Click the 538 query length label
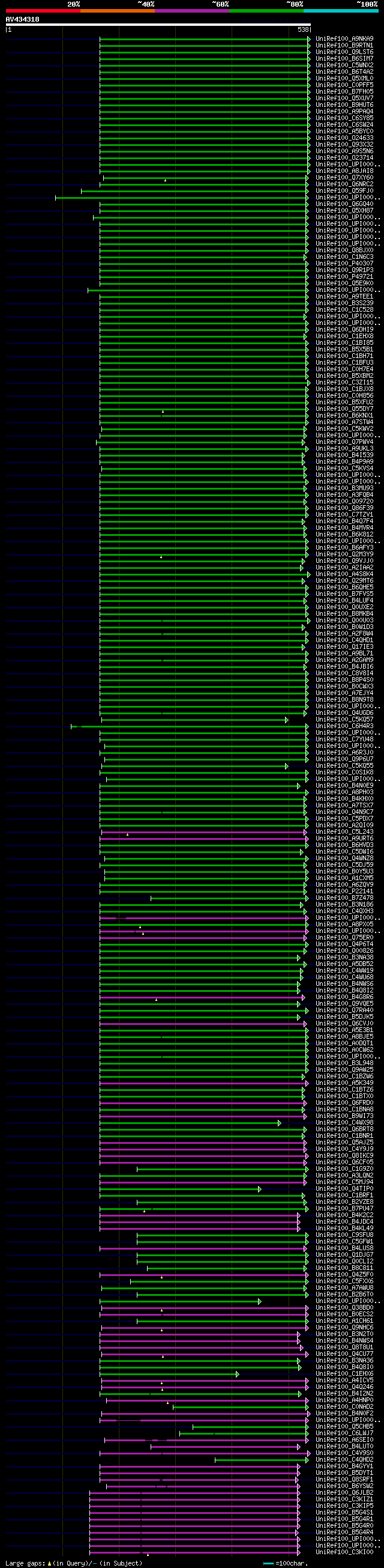384x1568 pixels. point(303,29)
